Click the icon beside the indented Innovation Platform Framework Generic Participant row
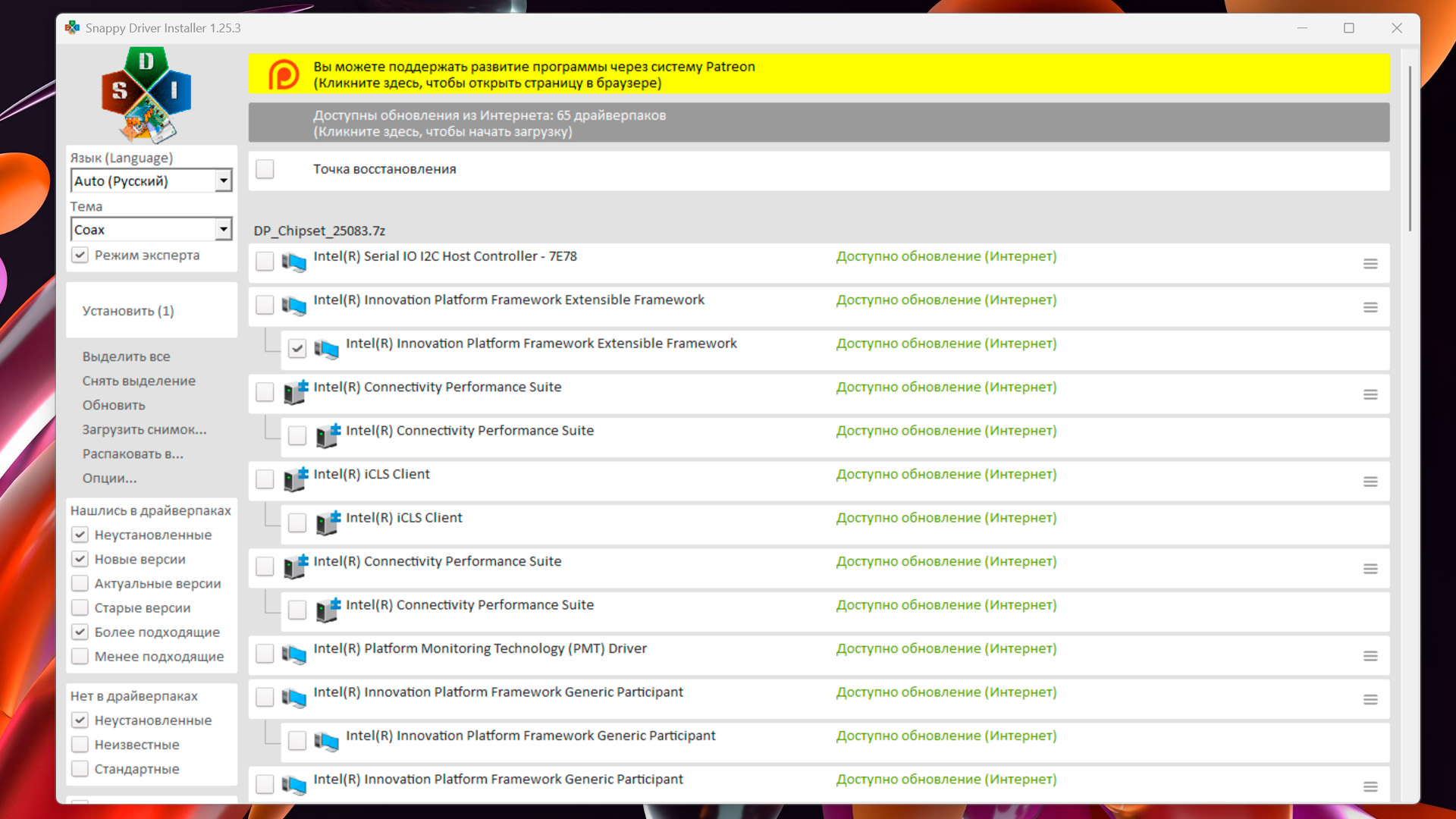Image resolution: width=1456 pixels, height=819 pixels. 327,741
